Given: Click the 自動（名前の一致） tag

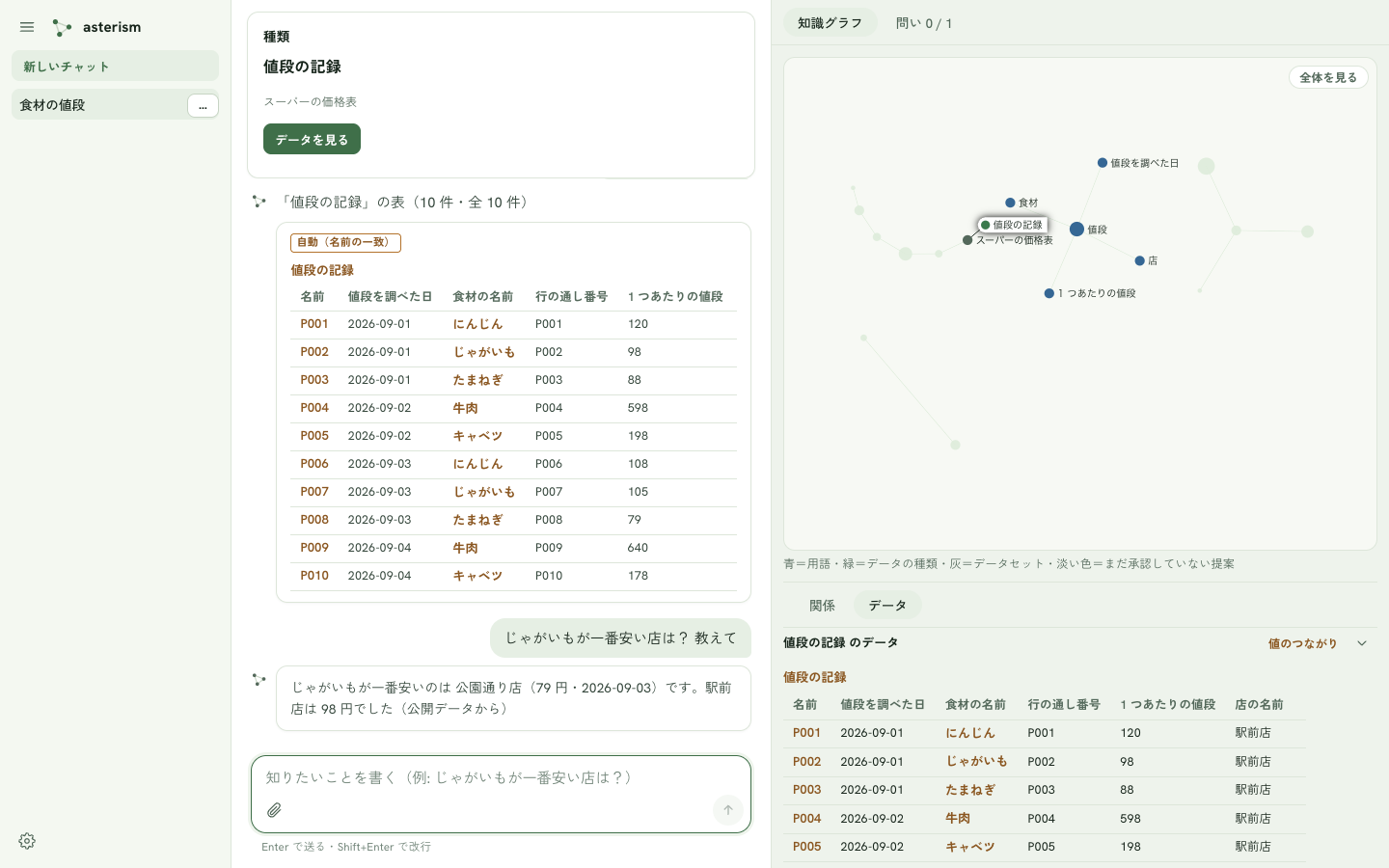Looking at the screenshot, I should (345, 242).
